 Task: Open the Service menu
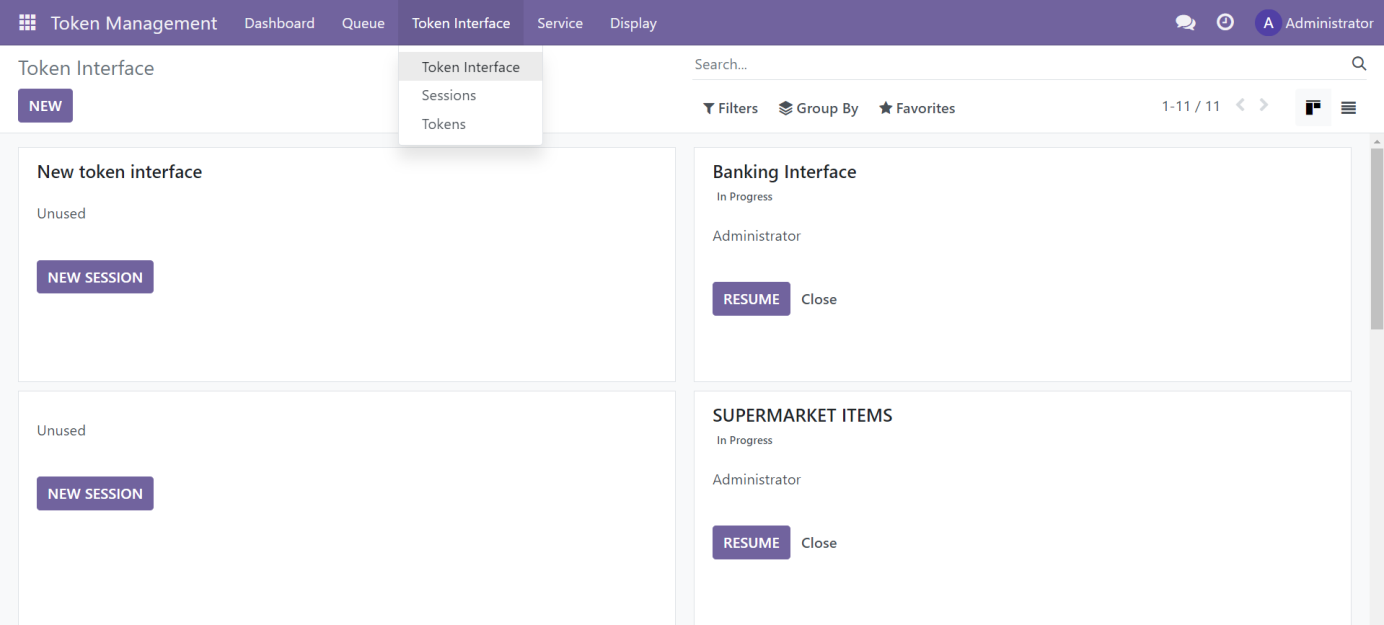559,23
